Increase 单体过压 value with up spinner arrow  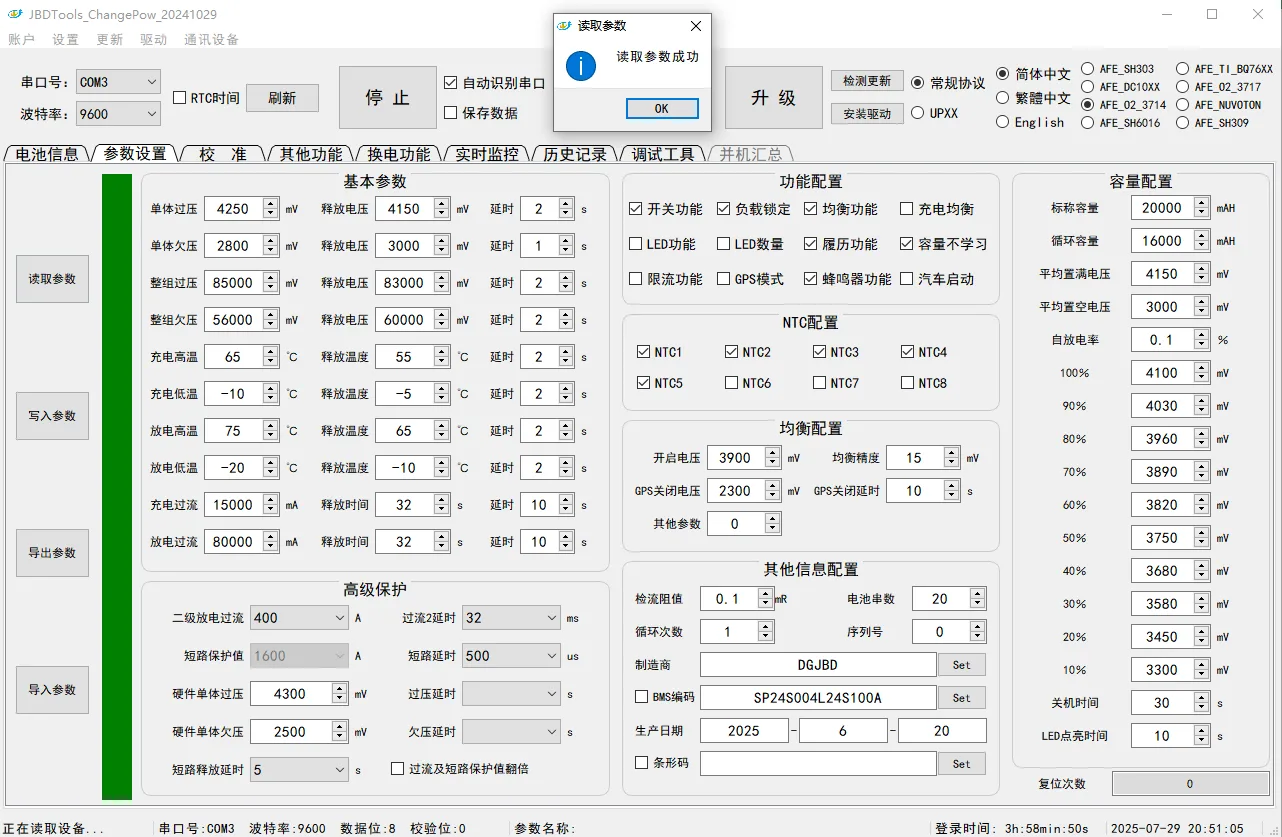coord(270,204)
